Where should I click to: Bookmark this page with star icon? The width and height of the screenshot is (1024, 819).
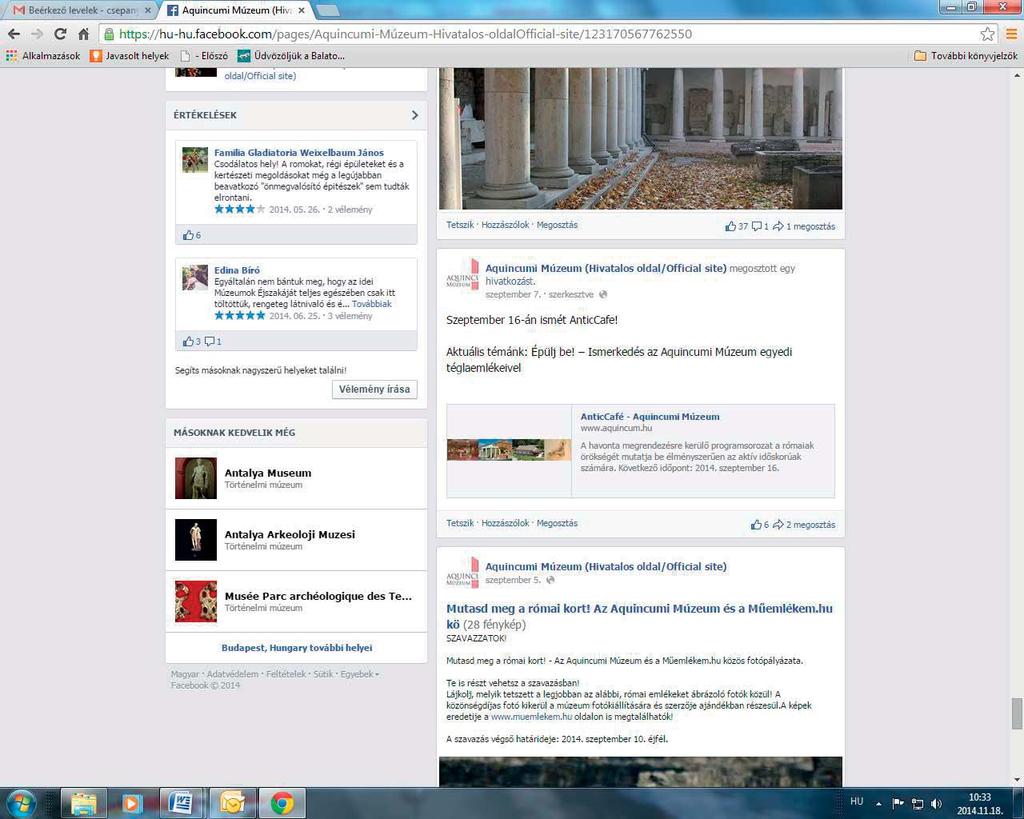click(987, 34)
